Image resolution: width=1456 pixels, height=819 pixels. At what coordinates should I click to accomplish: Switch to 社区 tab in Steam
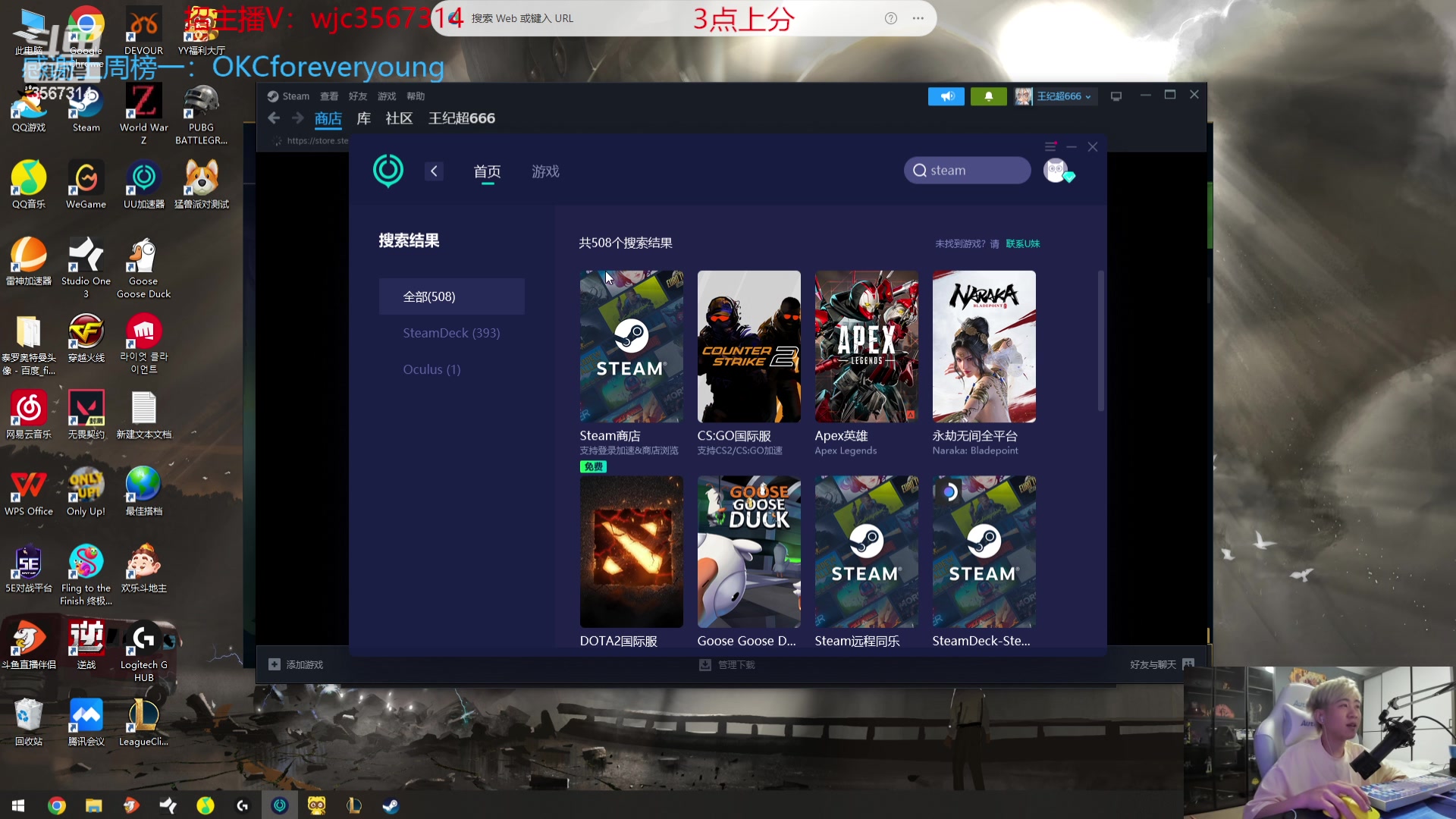399,118
